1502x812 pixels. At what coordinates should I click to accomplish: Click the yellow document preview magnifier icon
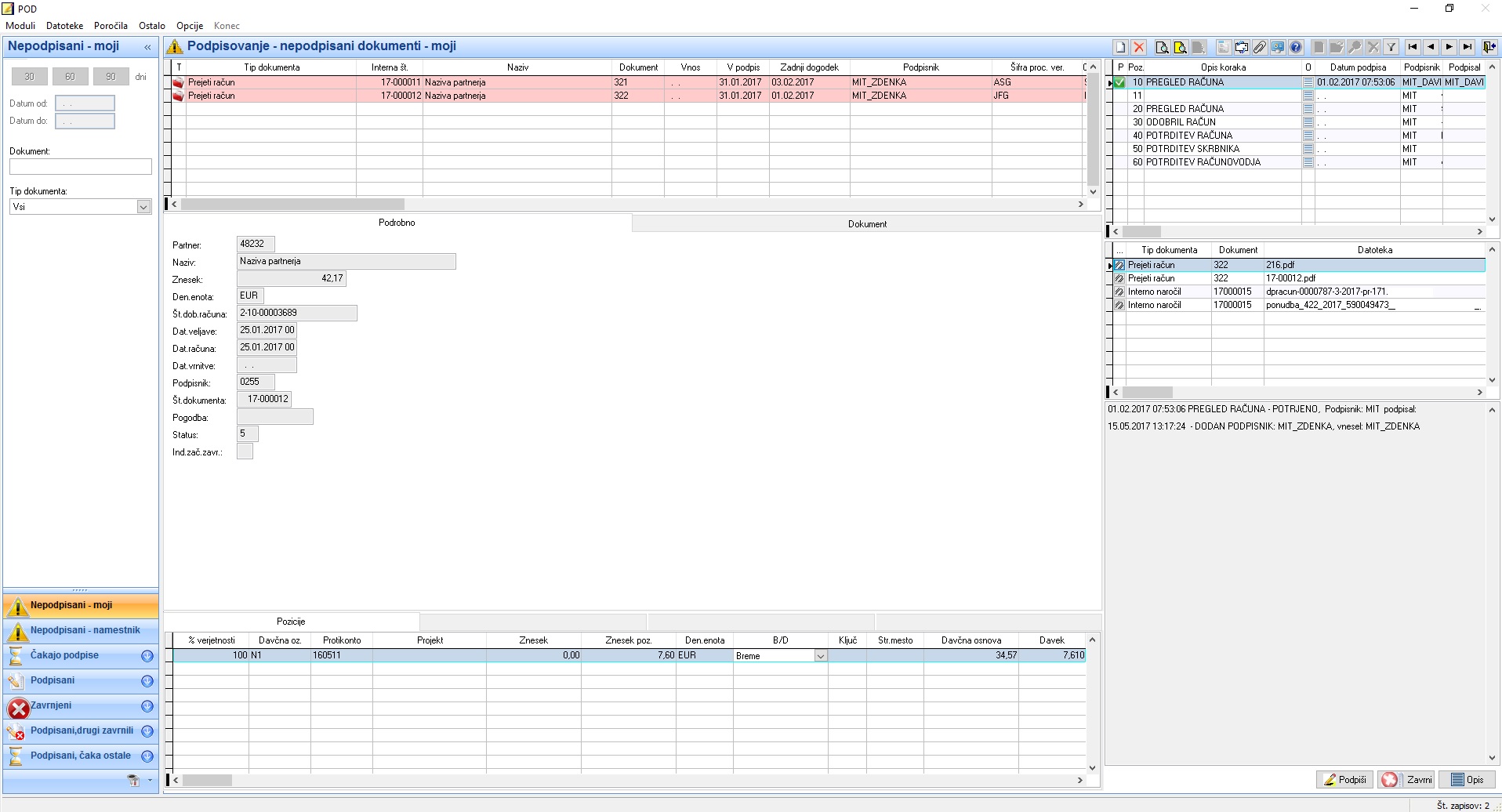coord(1180,47)
